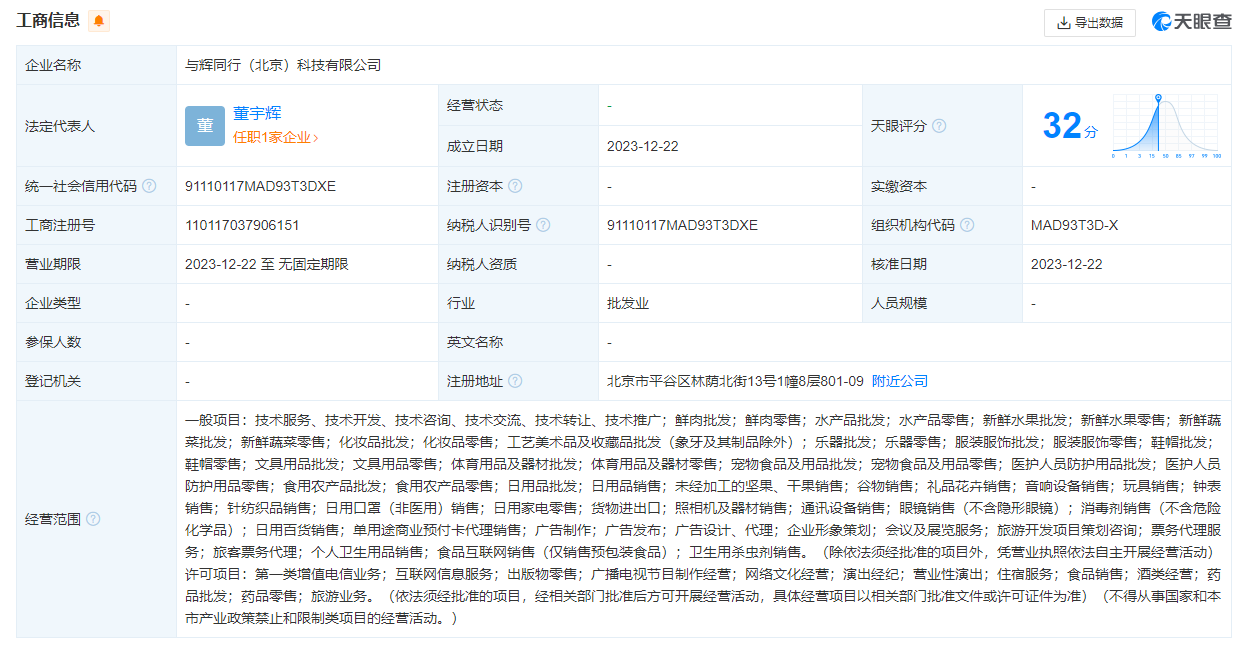The height and width of the screenshot is (663, 1242).
Task: Click the 天眼查 logo
Action: click(x=1191, y=22)
